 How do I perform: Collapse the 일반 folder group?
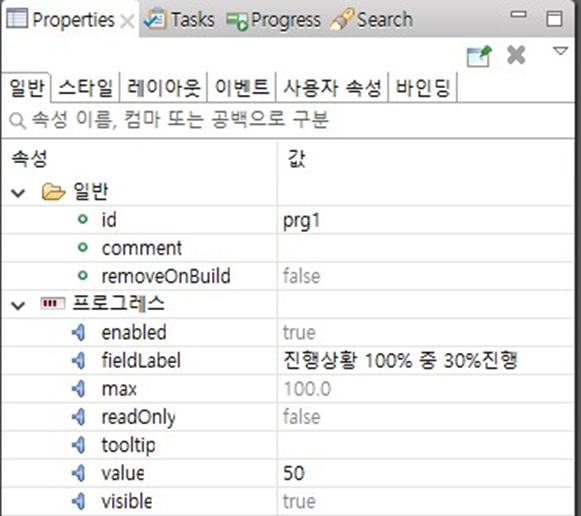point(18,193)
